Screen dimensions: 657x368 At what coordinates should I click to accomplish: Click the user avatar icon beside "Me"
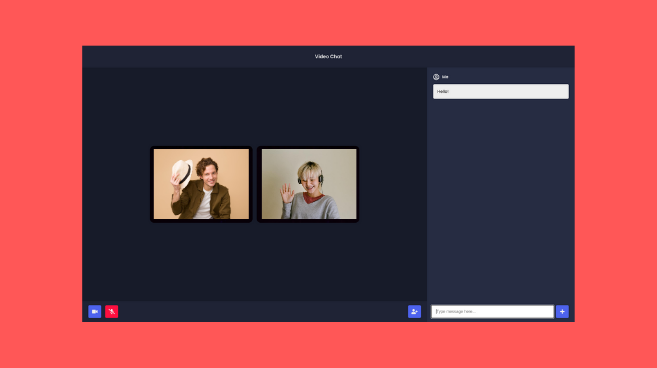coord(436,77)
